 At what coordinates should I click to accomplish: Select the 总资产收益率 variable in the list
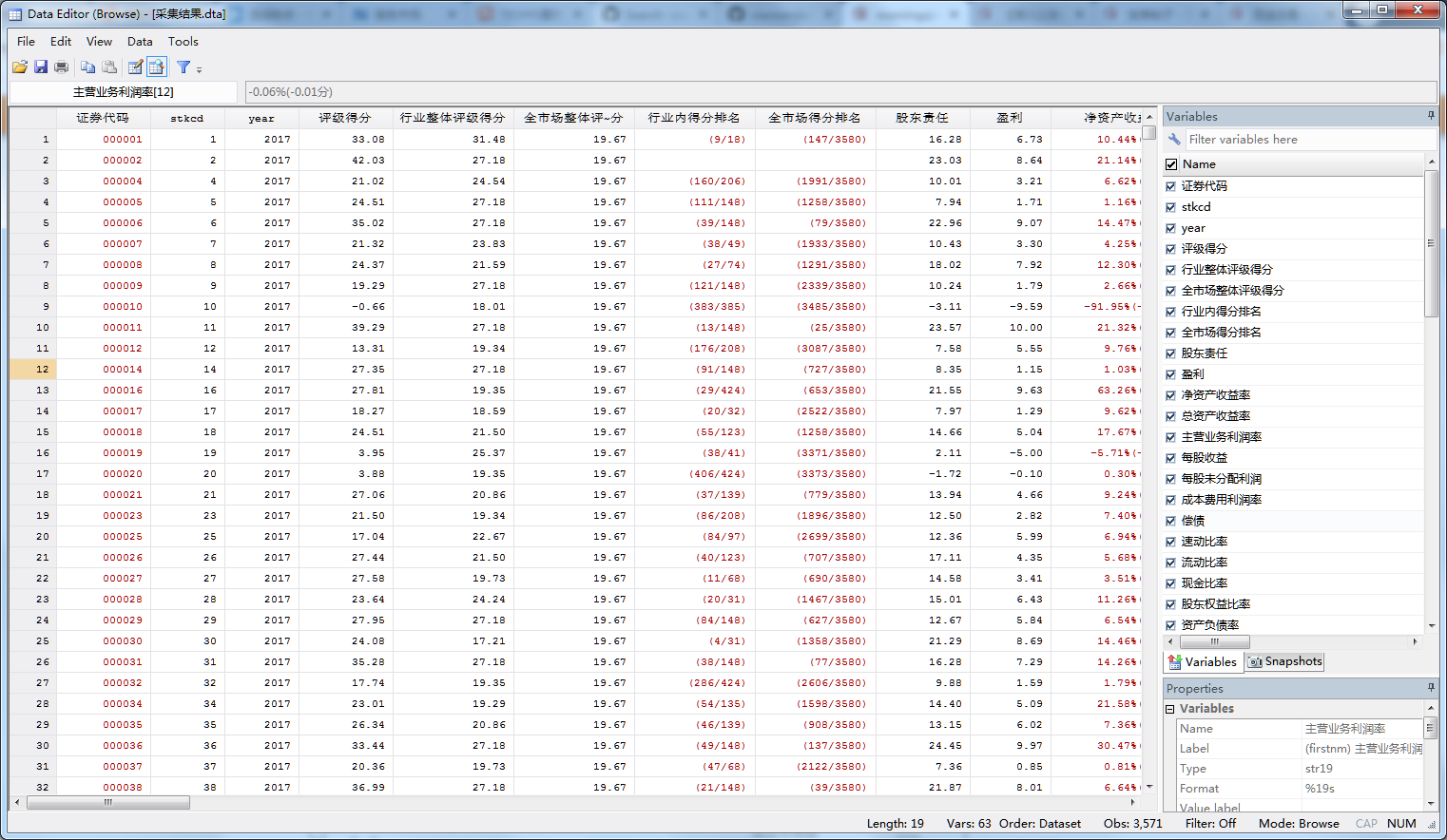(1216, 416)
